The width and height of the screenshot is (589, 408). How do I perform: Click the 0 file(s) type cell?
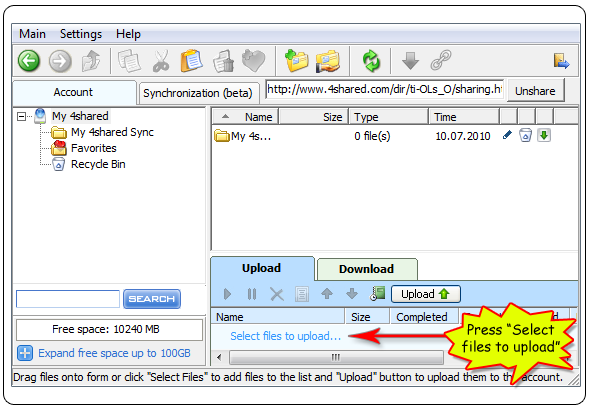tap(372, 136)
